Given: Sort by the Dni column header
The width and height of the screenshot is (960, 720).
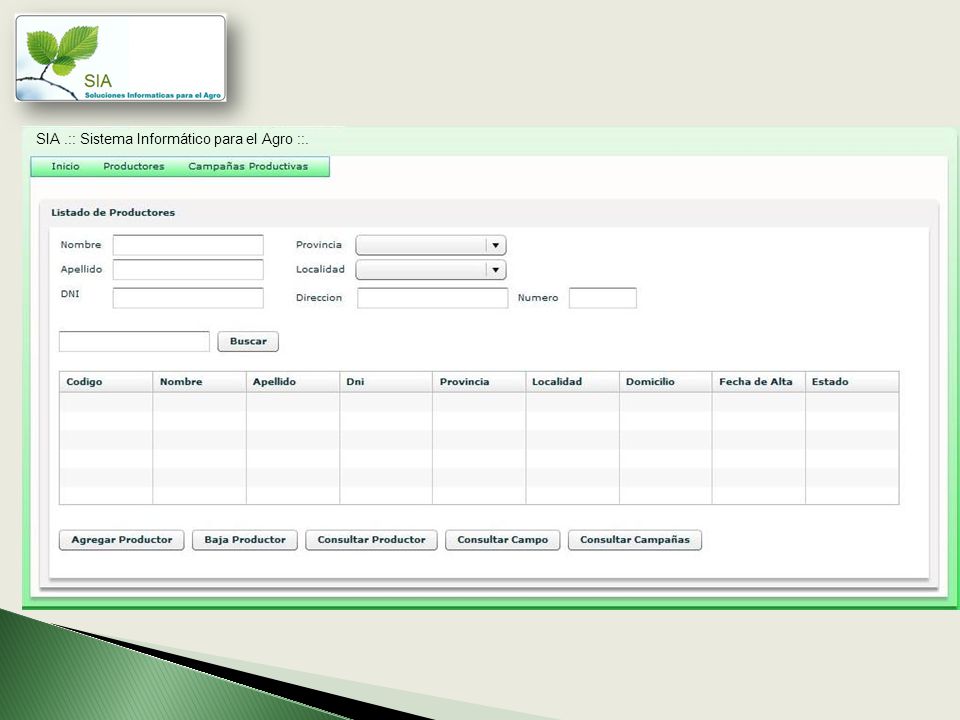Looking at the screenshot, I should click(x=386, y=382).
